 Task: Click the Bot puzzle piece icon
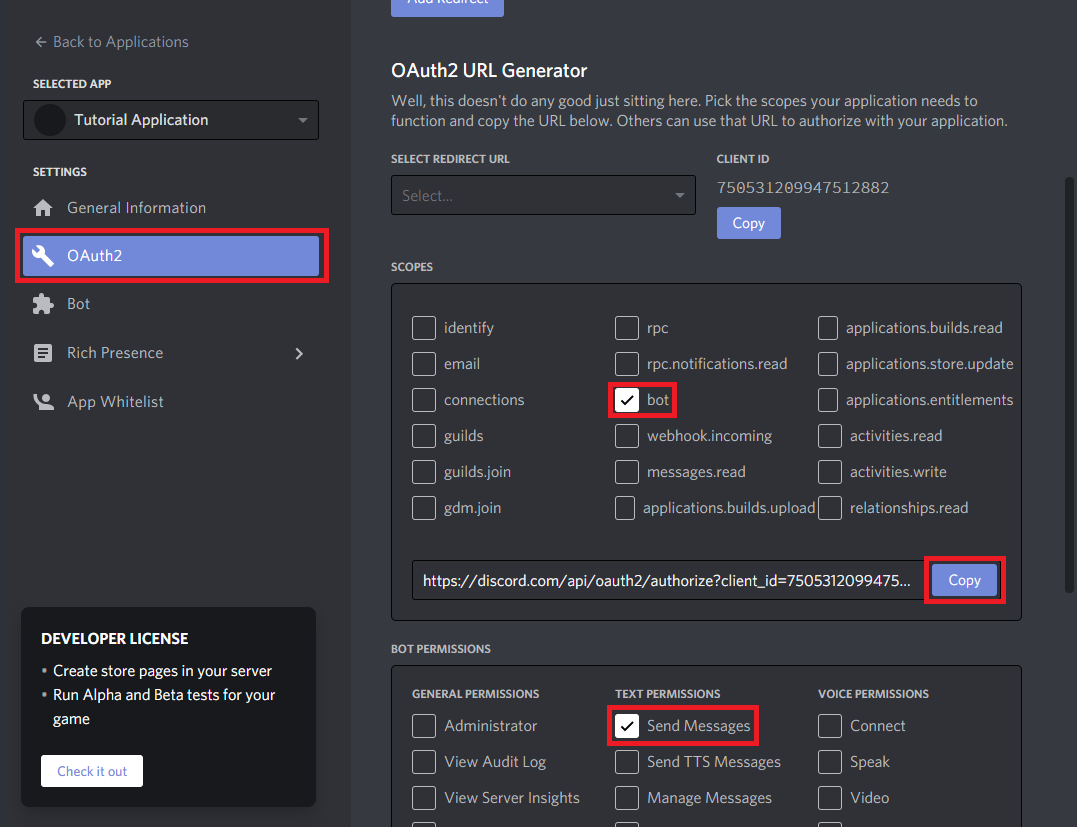click(43, 304)
